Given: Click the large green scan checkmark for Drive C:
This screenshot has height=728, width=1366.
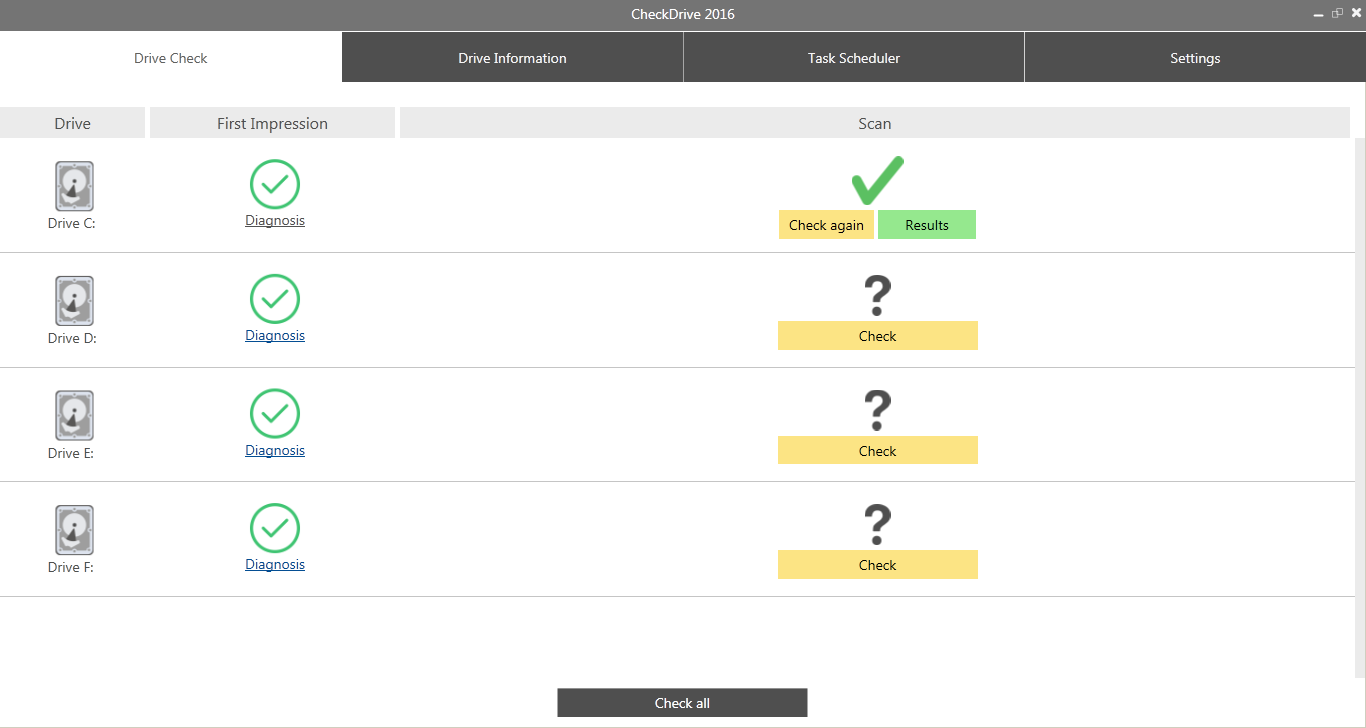Looking at the screenshot, I should [x=877, y=180].
